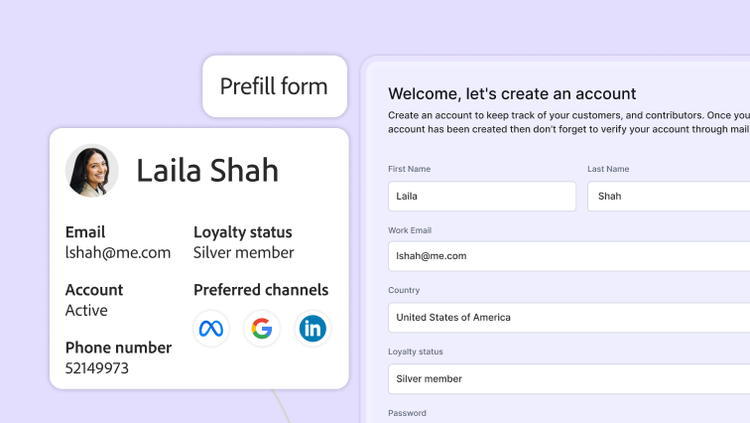Click Silver member in the profile card
Viewport: 750px width, 423px height.
click(243, 253)
